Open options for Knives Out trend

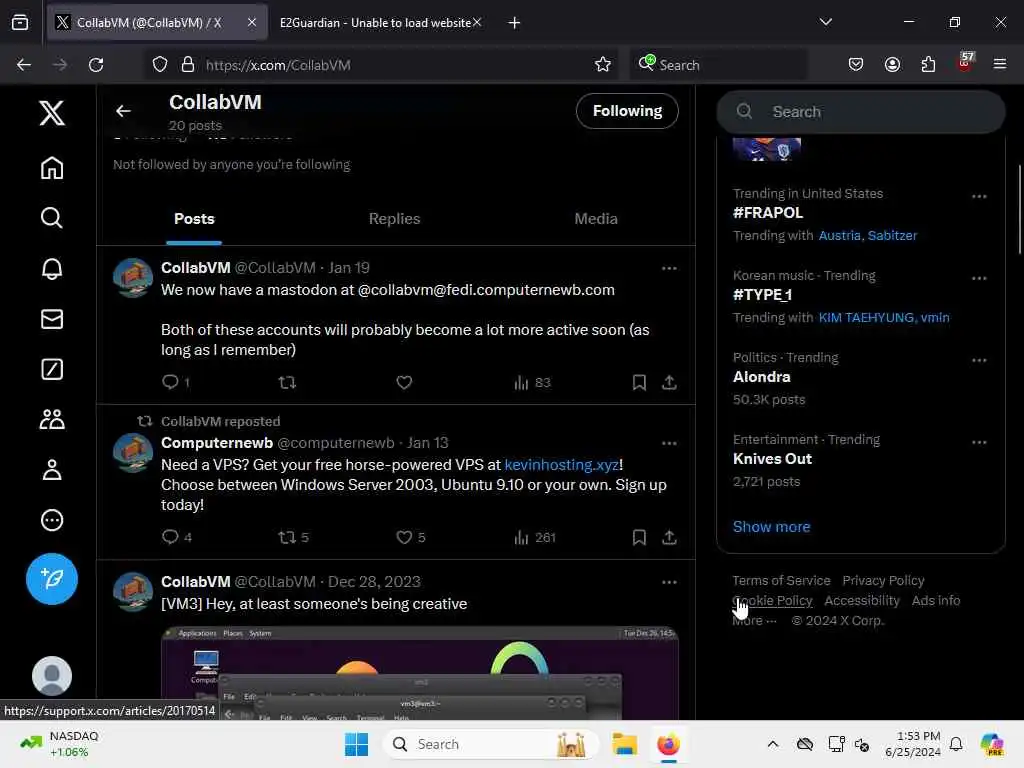[x=979, y=442]
